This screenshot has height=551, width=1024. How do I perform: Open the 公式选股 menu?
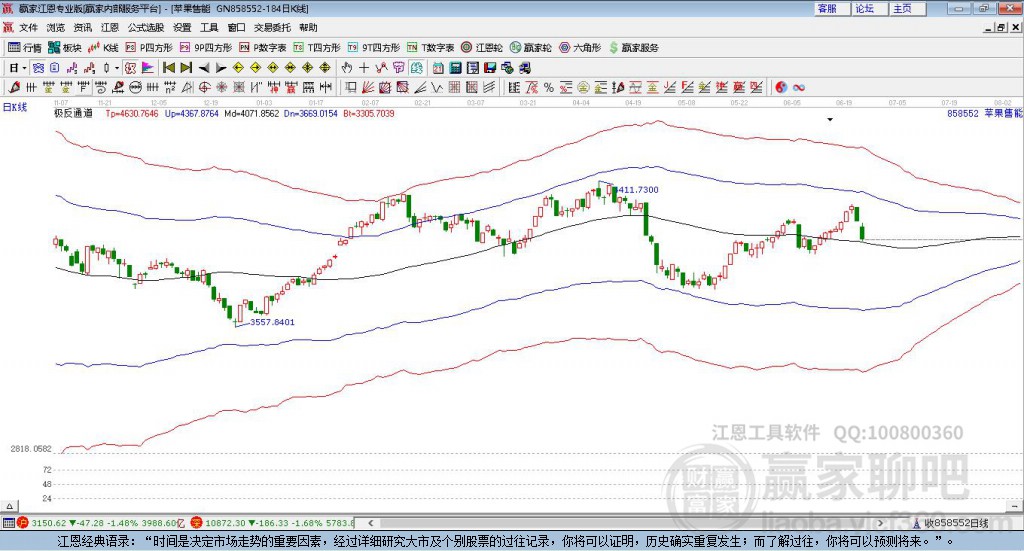pyautogui.click(x=146, y=27)
